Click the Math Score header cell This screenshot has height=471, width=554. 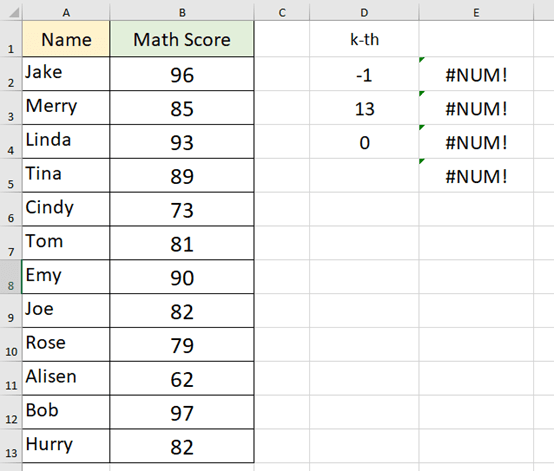pyautogui.click(x=182, y=39)
